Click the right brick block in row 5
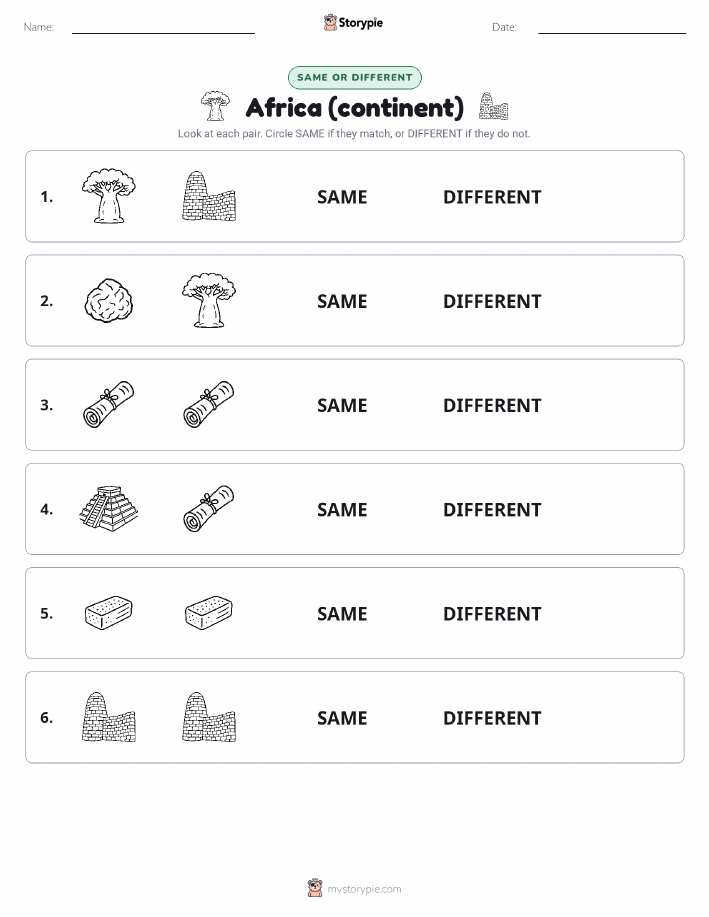 (x=209, y=612)
